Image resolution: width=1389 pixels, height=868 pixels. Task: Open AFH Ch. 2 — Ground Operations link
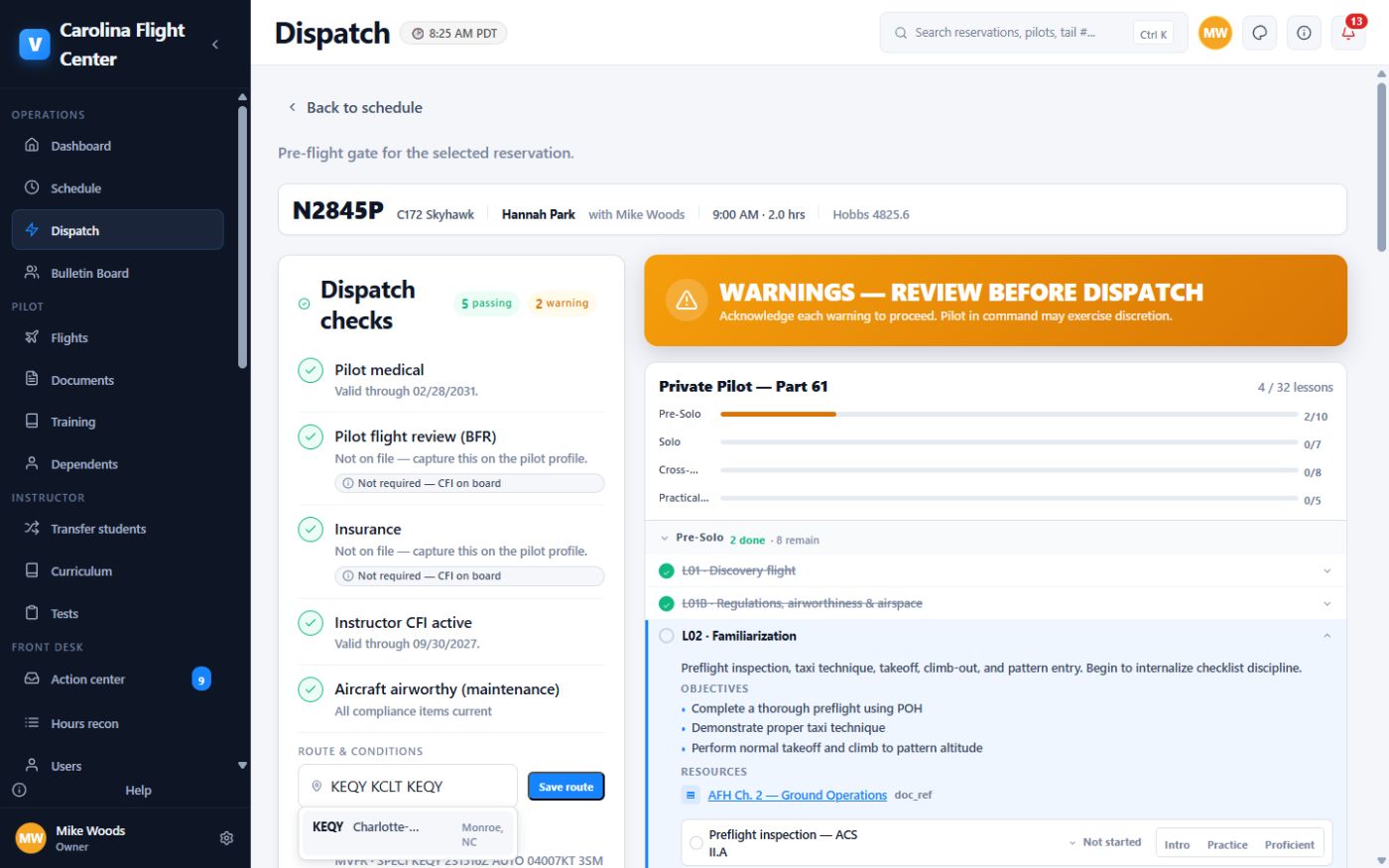coord(797,795)
